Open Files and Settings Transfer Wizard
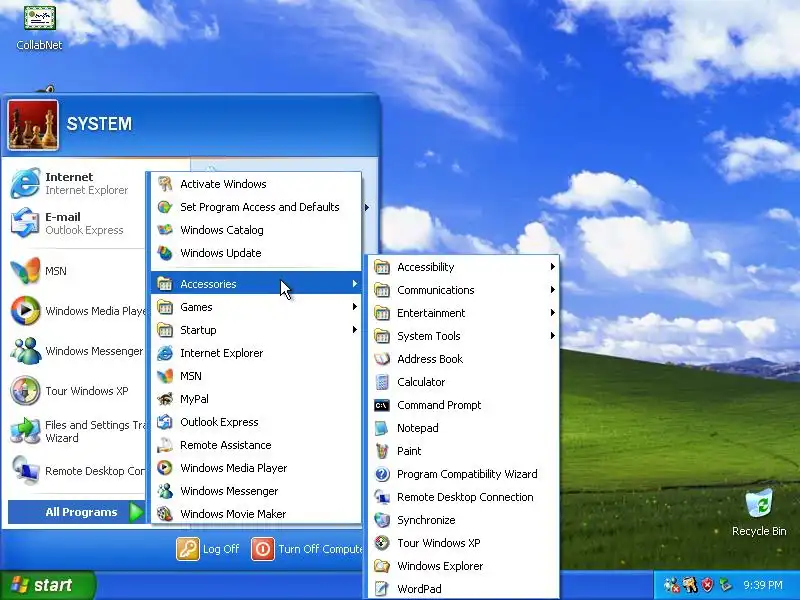800x600 pixels. [x=77, y=431]
